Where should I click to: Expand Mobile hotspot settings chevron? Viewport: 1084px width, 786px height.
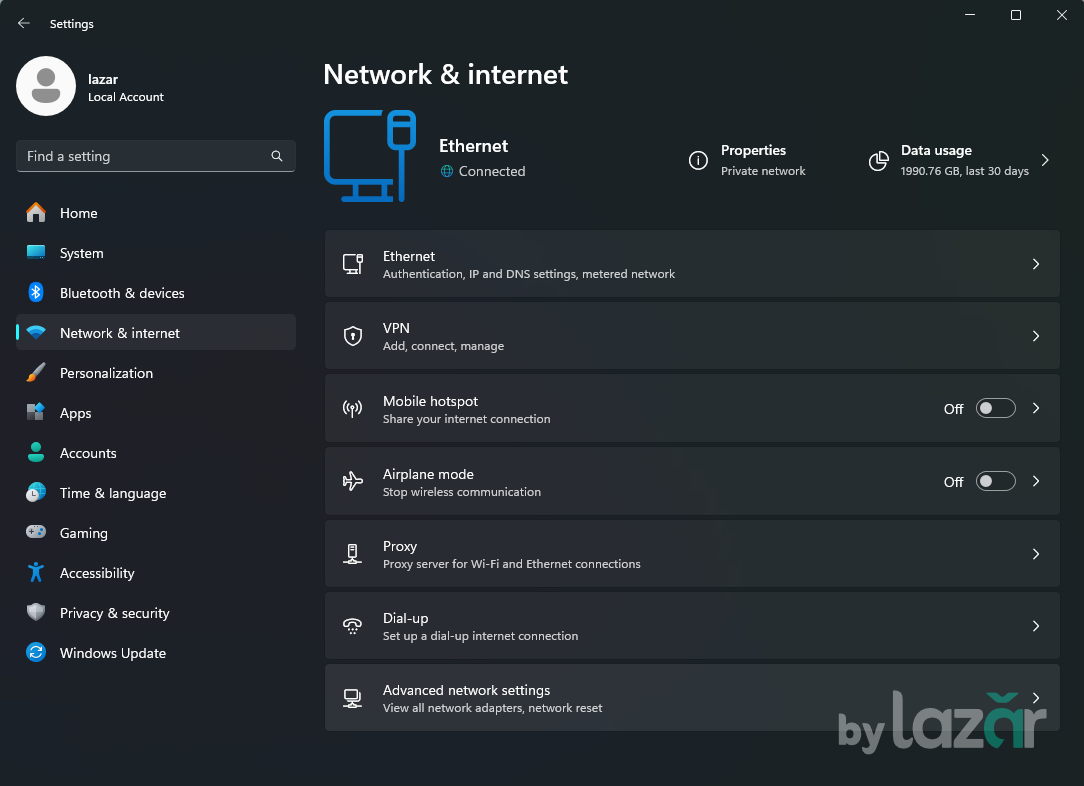1036,408
